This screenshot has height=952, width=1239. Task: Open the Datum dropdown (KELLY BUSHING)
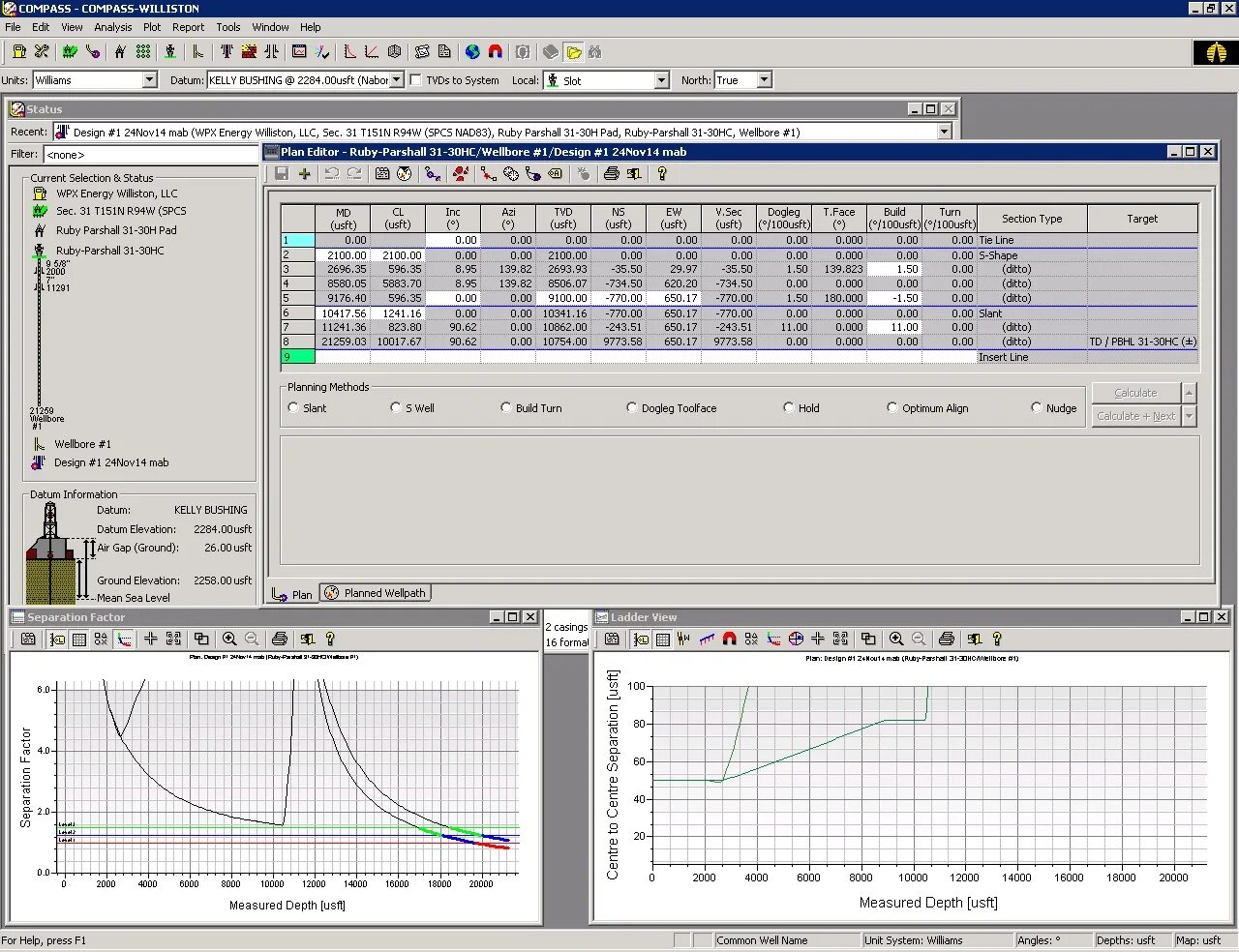point(396,80)
